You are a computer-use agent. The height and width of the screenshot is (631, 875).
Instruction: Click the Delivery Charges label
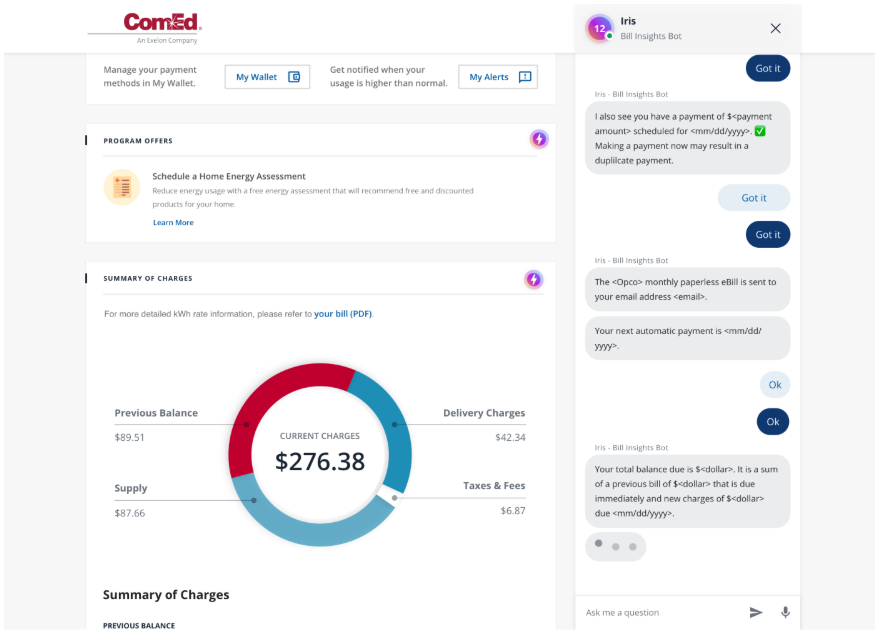pos(484,413)
